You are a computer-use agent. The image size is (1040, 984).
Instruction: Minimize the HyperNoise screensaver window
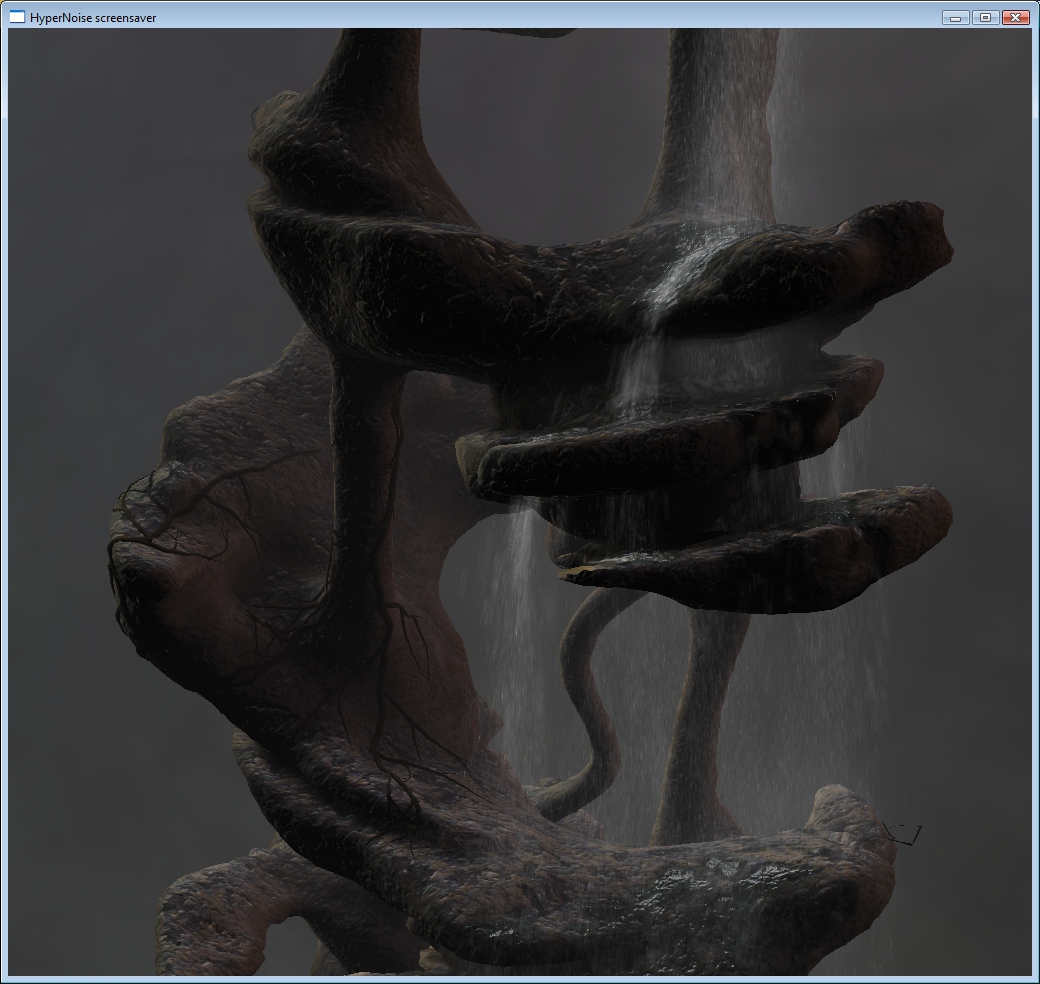(955, 17)
